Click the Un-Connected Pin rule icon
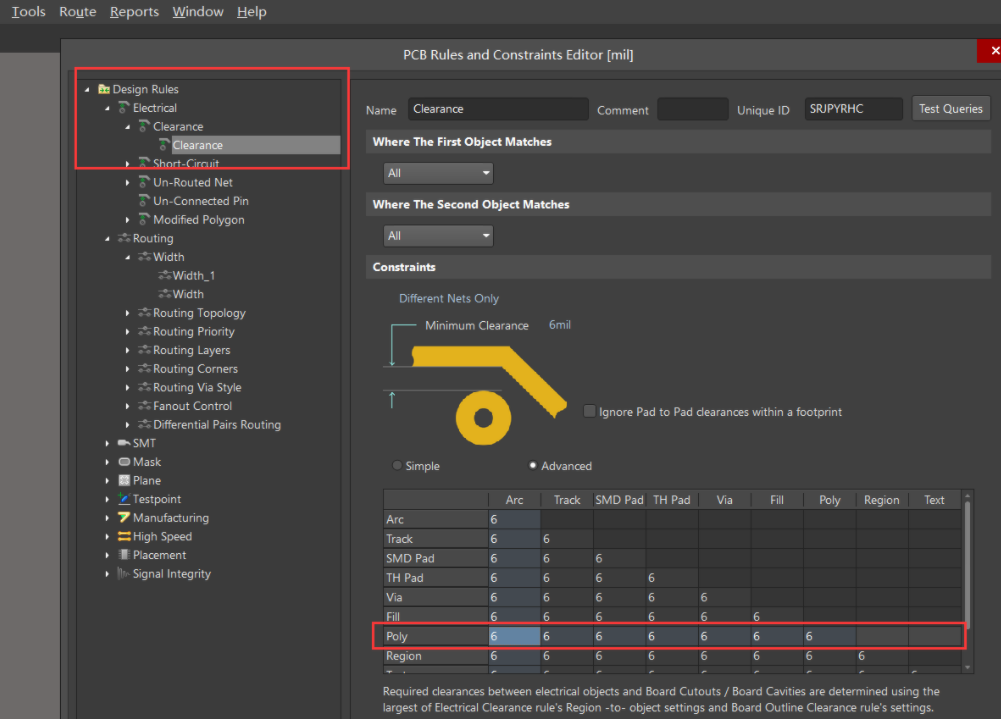 click(x=144, y=201)
